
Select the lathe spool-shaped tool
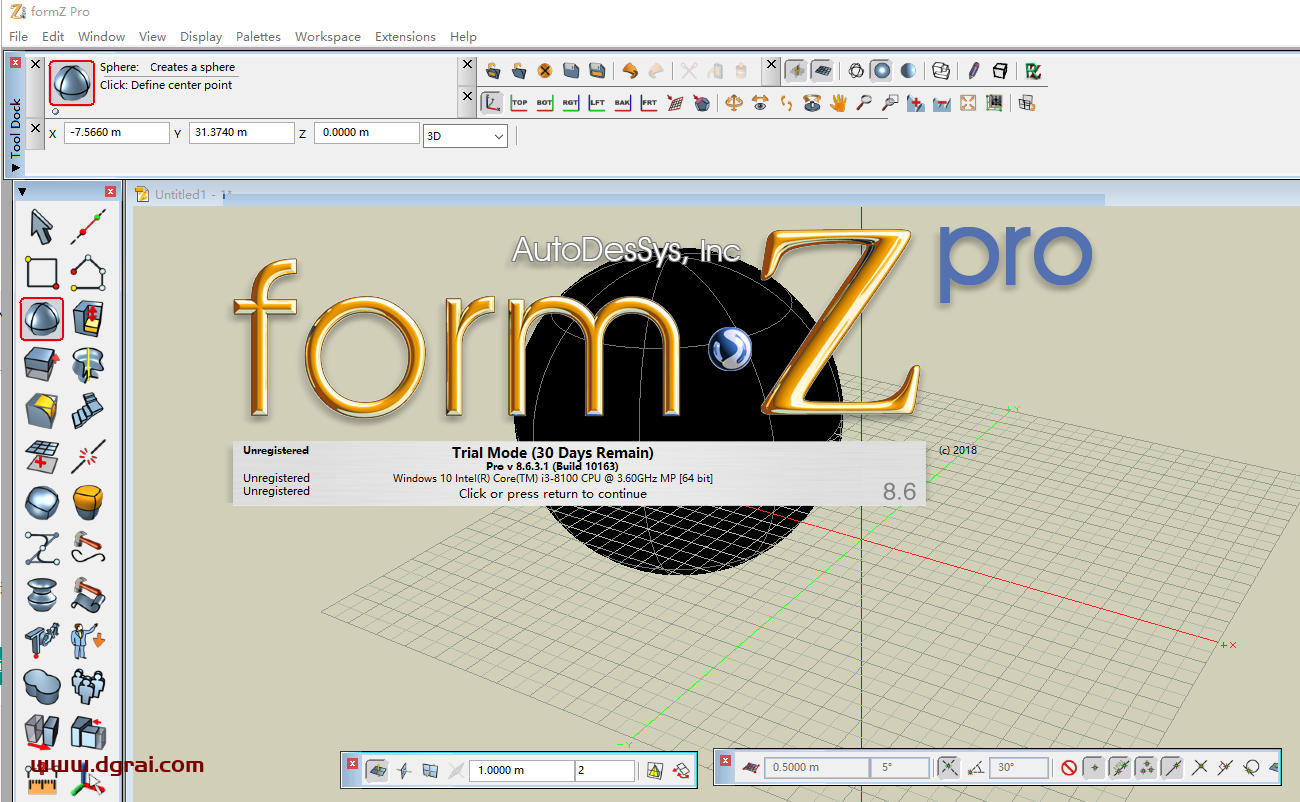41,594
